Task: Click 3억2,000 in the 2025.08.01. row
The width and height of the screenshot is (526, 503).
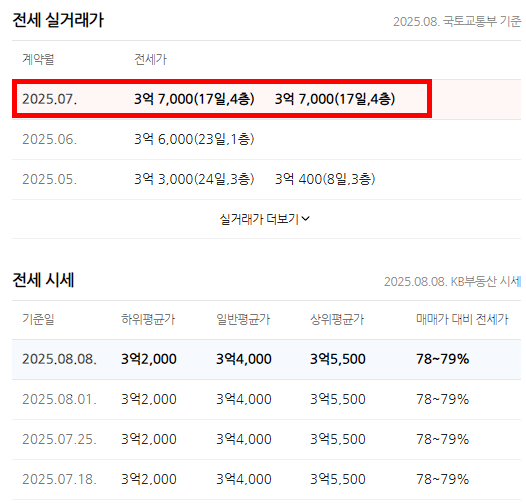Action: click(x=149, y=399)
